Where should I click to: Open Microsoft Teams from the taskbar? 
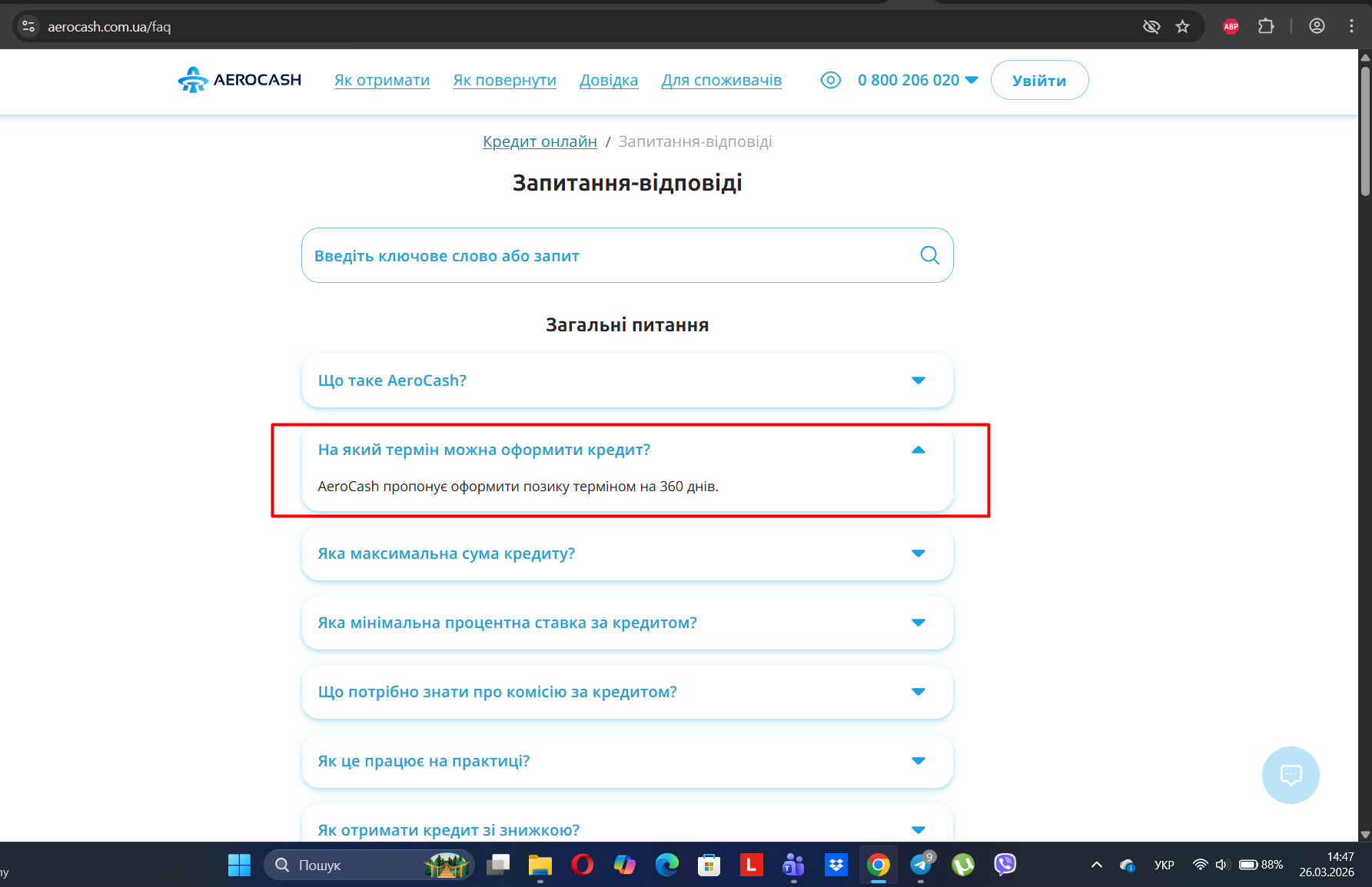pos(793,865)
